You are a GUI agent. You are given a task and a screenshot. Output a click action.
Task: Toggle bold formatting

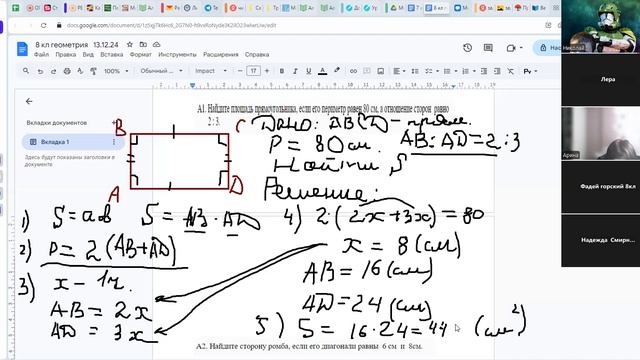click(282, 71)
